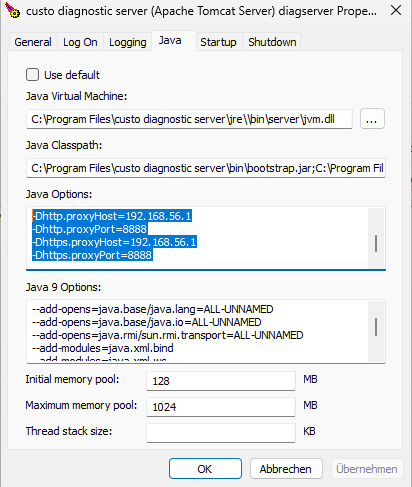Click the Tomcat feather icon in title bar
This screenshot has height=487, width=412.
pyautogui.click(x=12, y=10)
